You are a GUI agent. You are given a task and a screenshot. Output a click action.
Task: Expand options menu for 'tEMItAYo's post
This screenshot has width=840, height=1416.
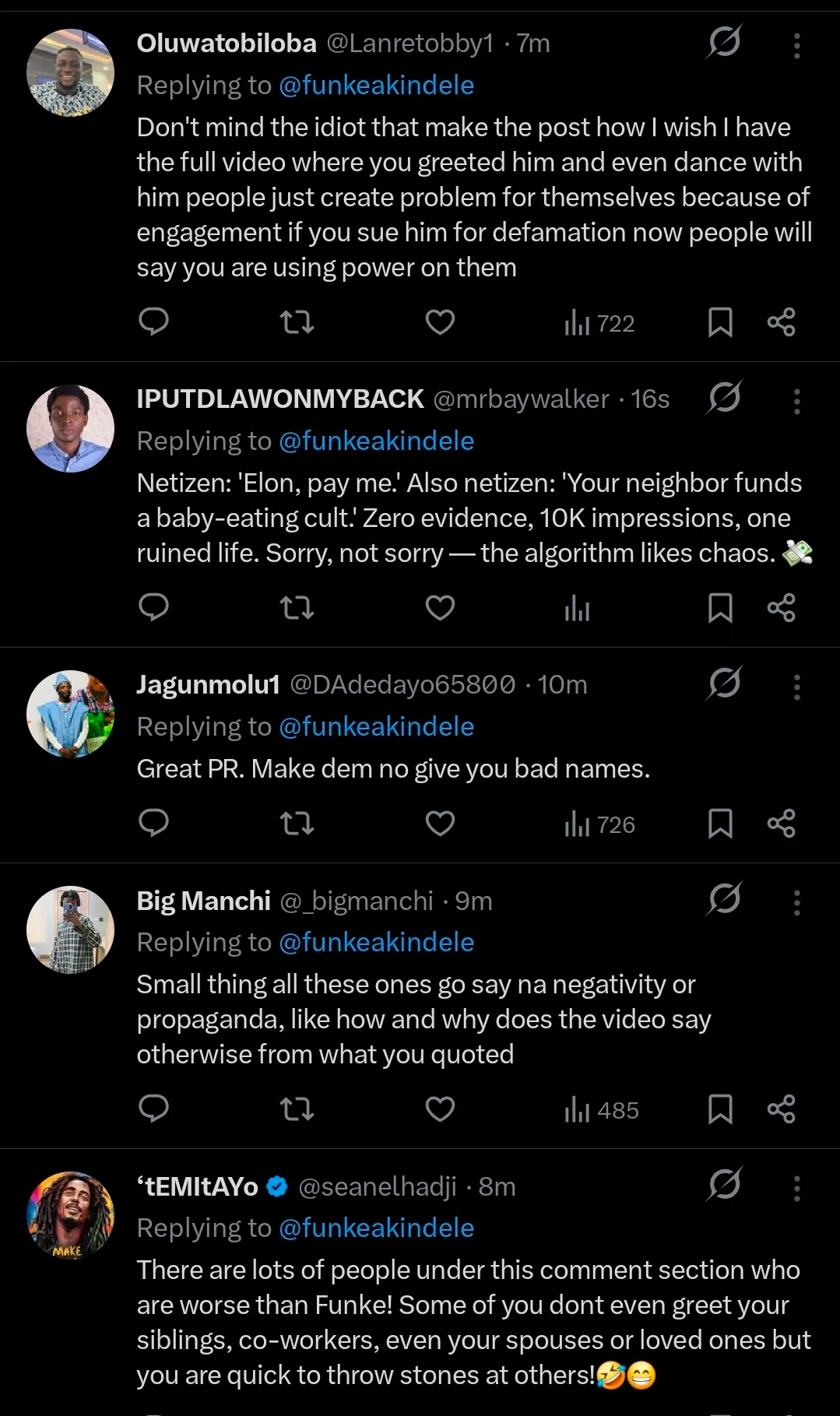pyautogui.click(x=796, y=1189)
